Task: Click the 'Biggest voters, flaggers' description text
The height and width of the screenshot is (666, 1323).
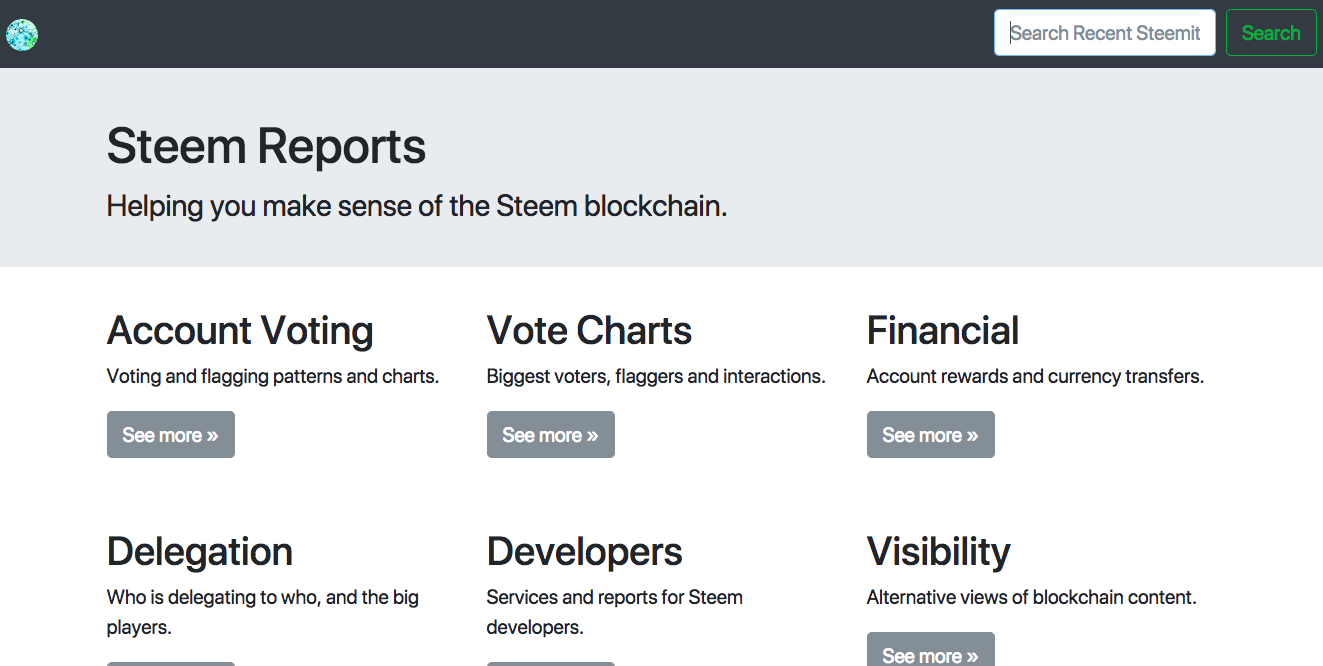Action: (x=655, y=377)
